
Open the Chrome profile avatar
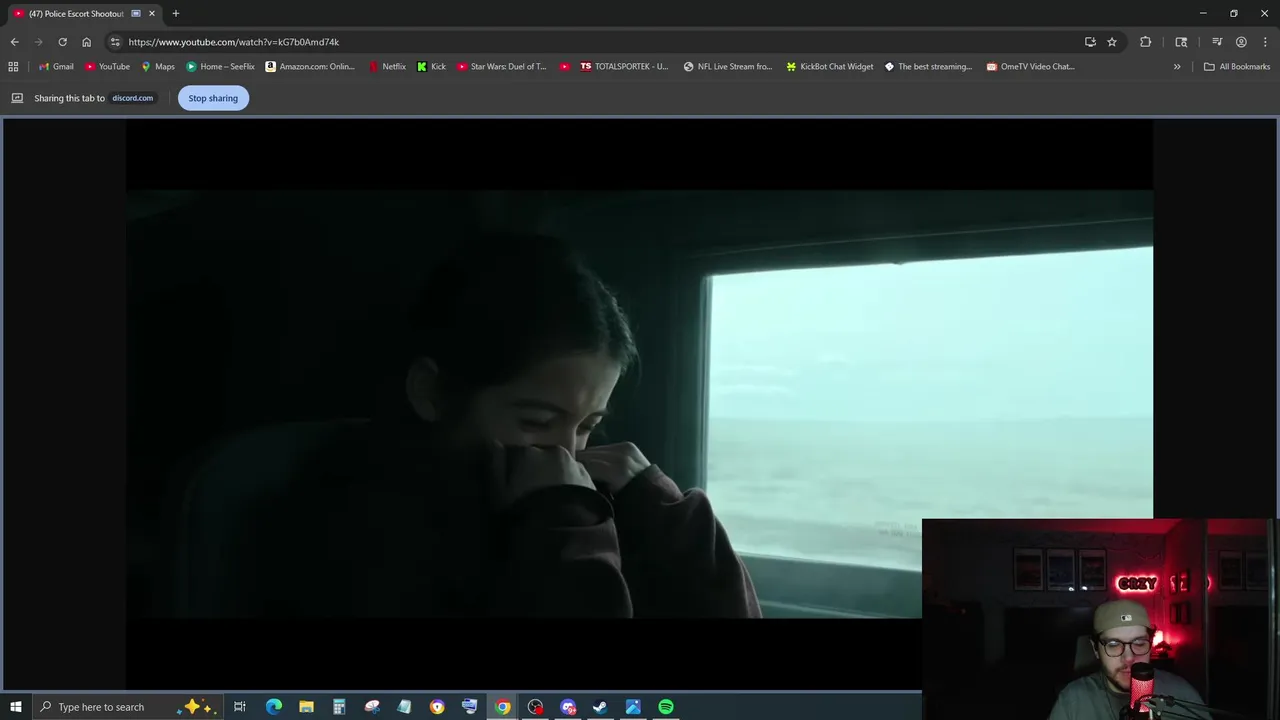[1241, 42]
